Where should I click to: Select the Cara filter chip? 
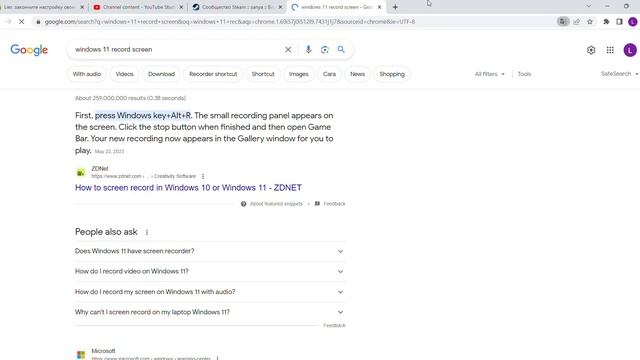(x=329, y=74)
